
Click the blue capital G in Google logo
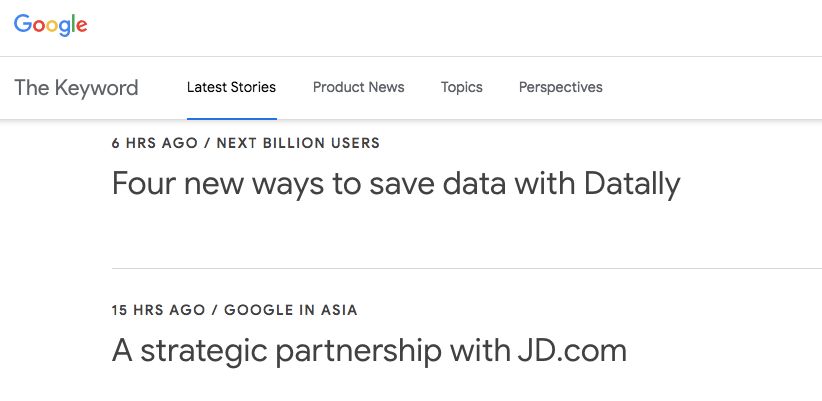(22, 25)
